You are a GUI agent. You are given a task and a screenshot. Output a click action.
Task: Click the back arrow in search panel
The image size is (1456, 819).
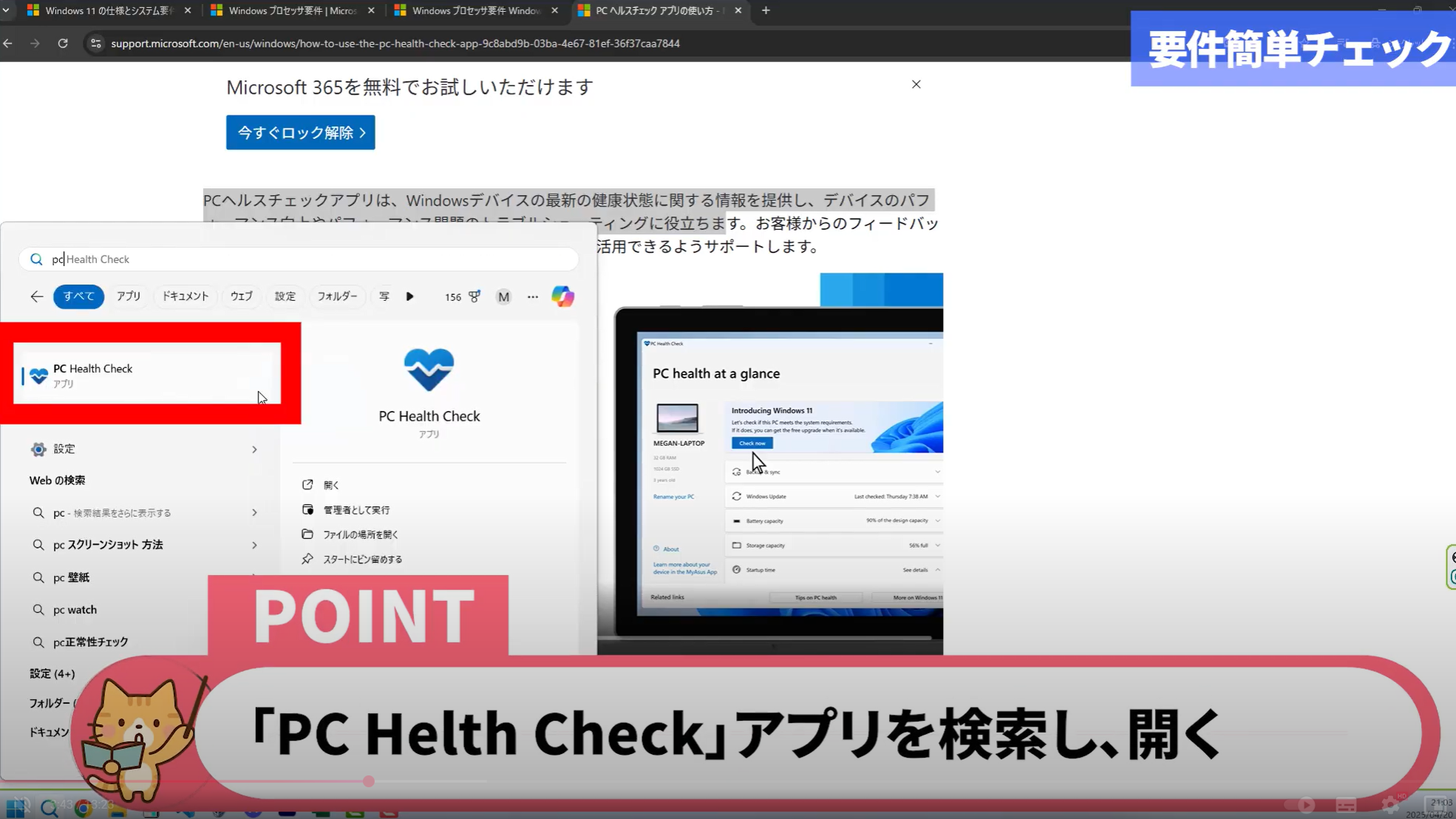(x=36, y=296)
